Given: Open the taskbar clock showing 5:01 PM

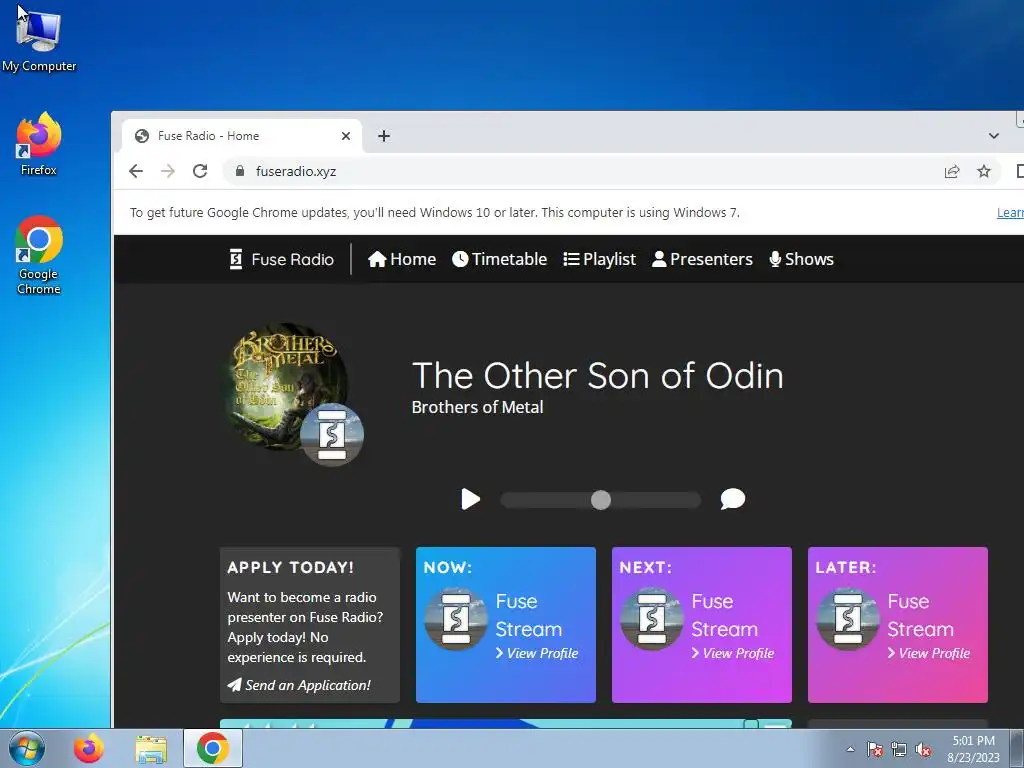Looking at the screenshot, I should (974, 749).
